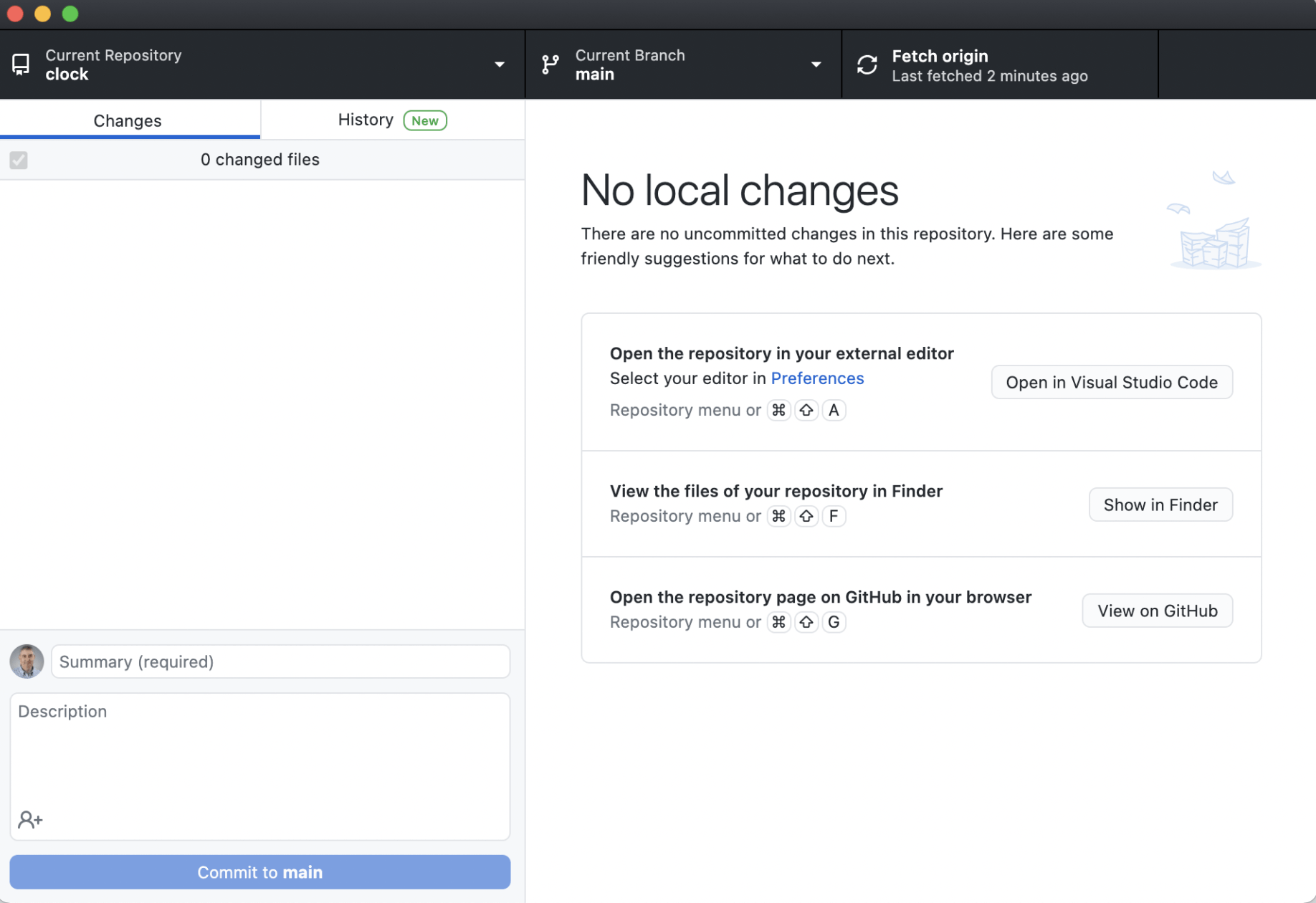1316x903 pixels.
Task: Switch to the History tab
Action: (x=366, y=120)
